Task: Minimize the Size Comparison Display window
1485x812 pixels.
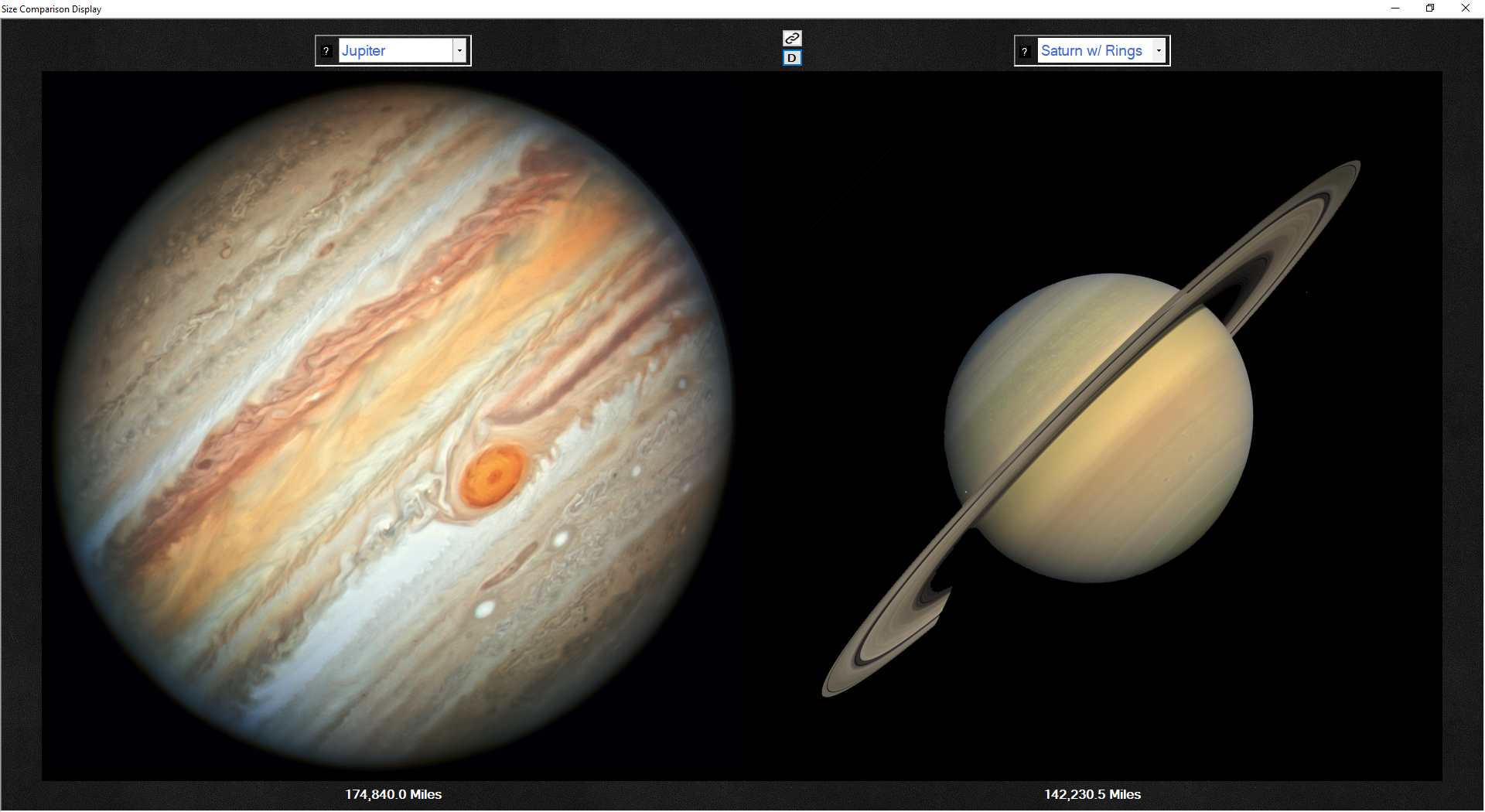Action: (1395, 9)
